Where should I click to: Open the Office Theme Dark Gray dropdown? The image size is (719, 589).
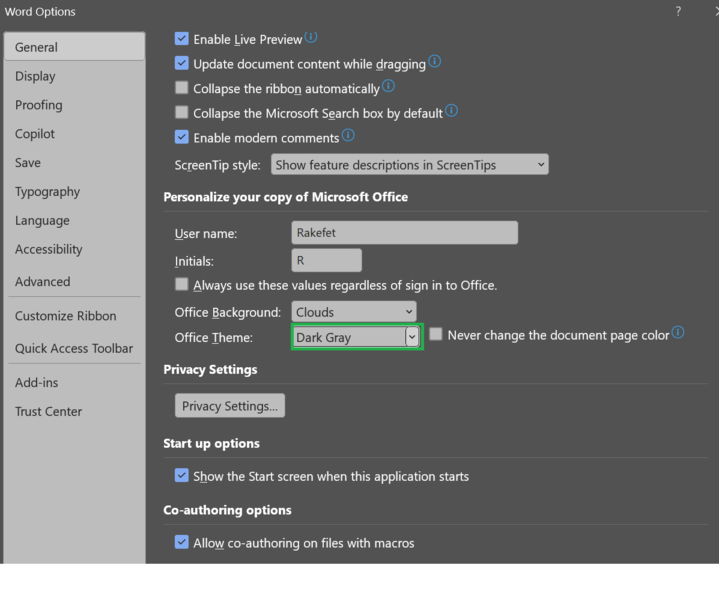pyautogui.click(x=411, y=338)
